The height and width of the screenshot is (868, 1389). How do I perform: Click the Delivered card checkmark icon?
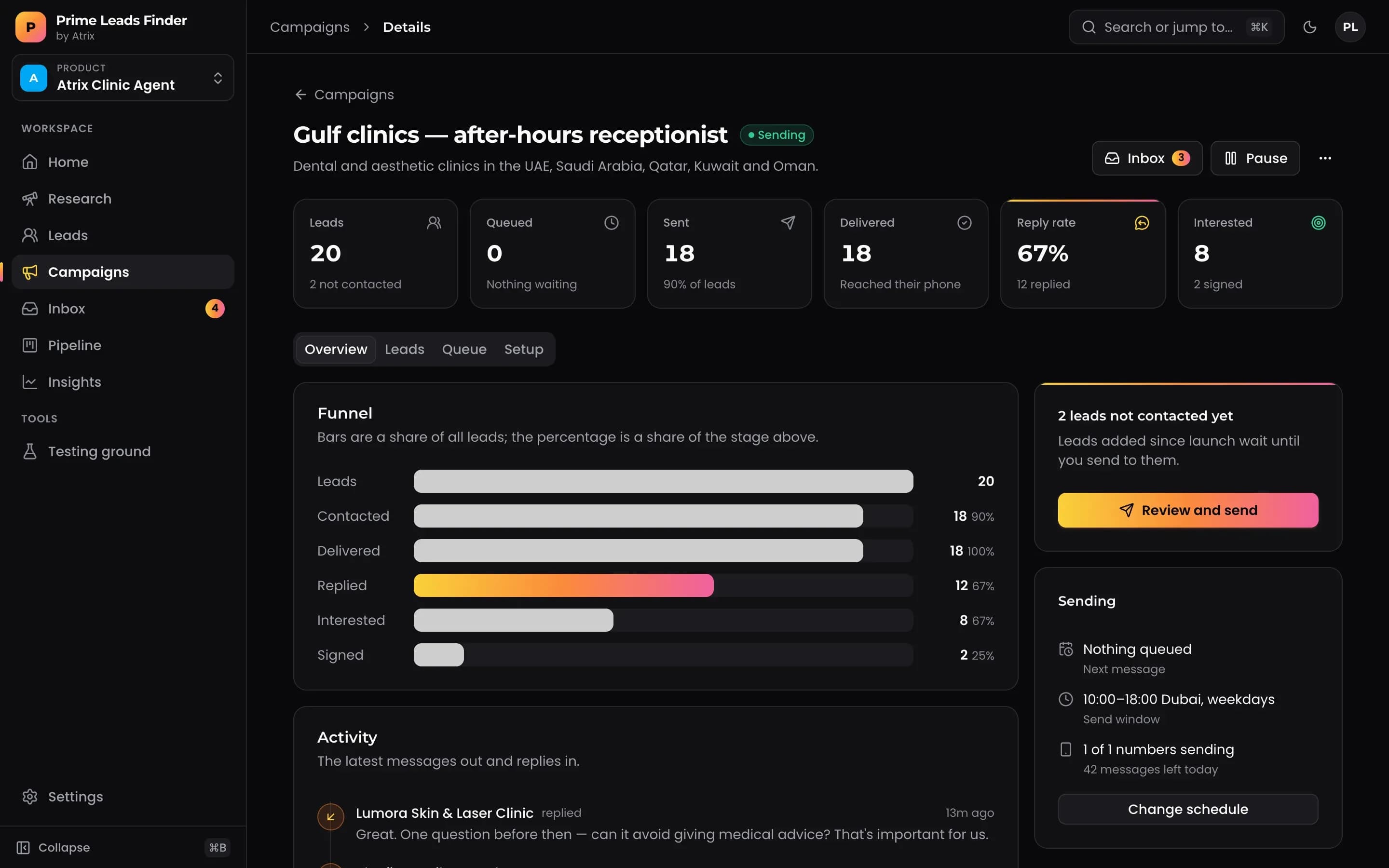click(x=964, y=223)
